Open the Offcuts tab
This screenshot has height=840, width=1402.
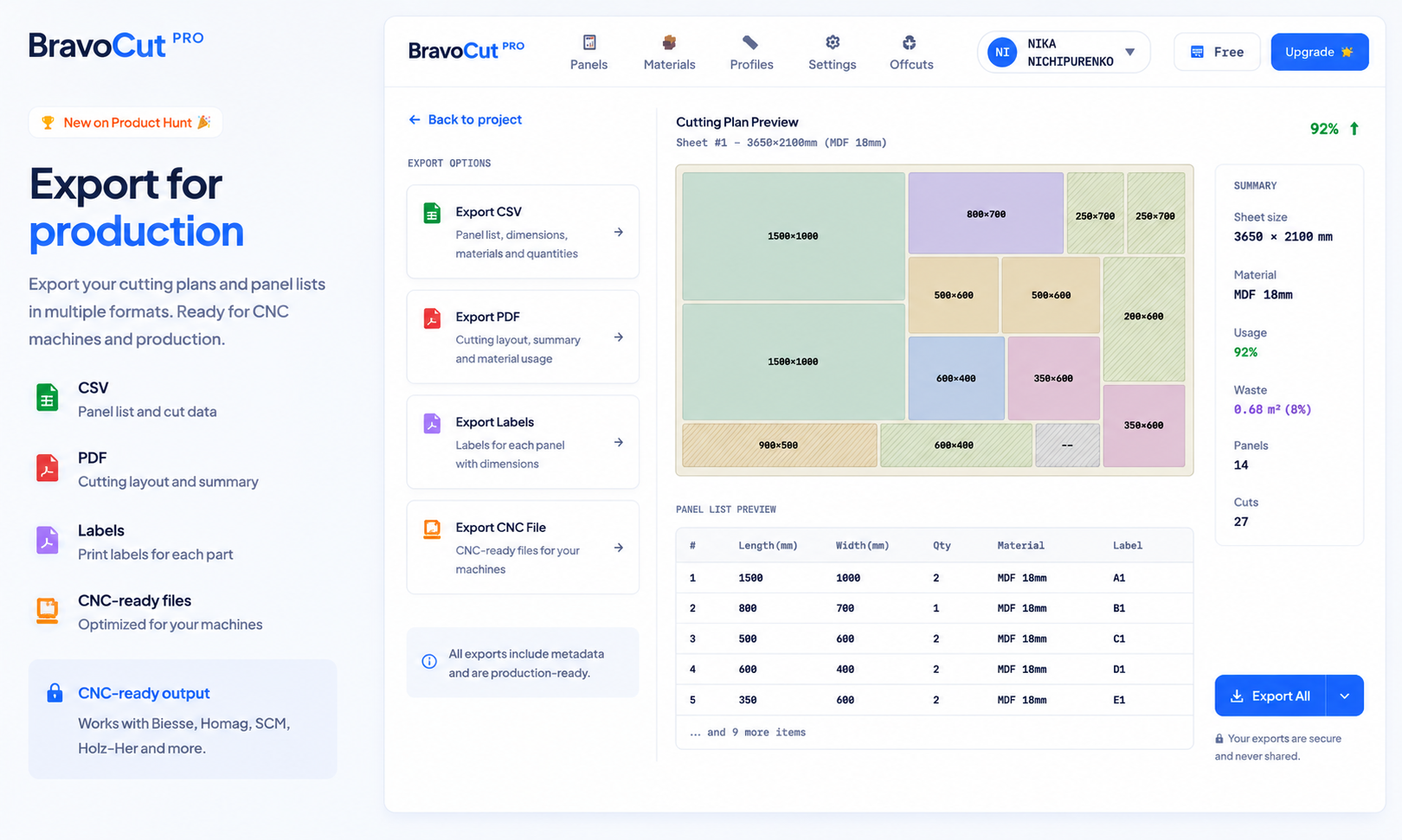pos(911,53)
